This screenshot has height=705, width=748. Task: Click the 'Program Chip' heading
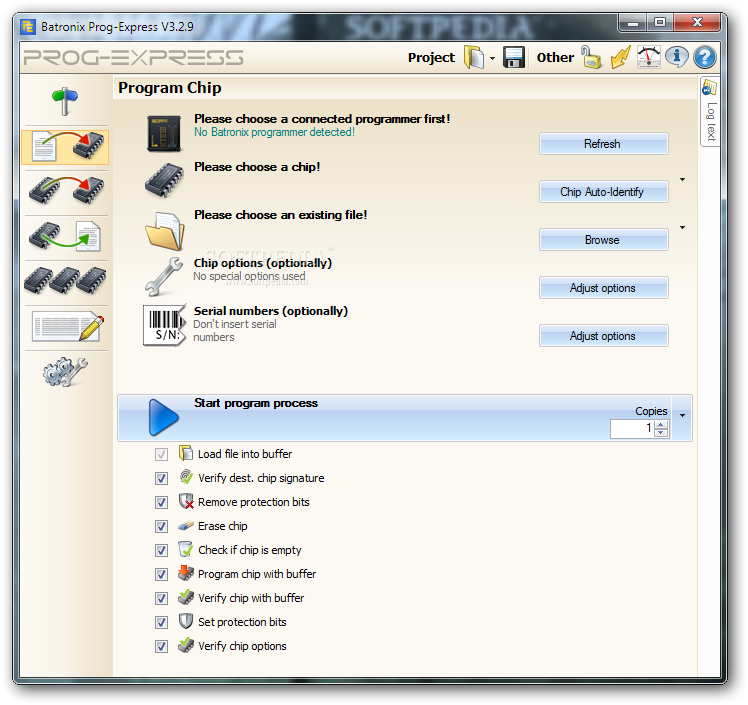pos(170,88)
